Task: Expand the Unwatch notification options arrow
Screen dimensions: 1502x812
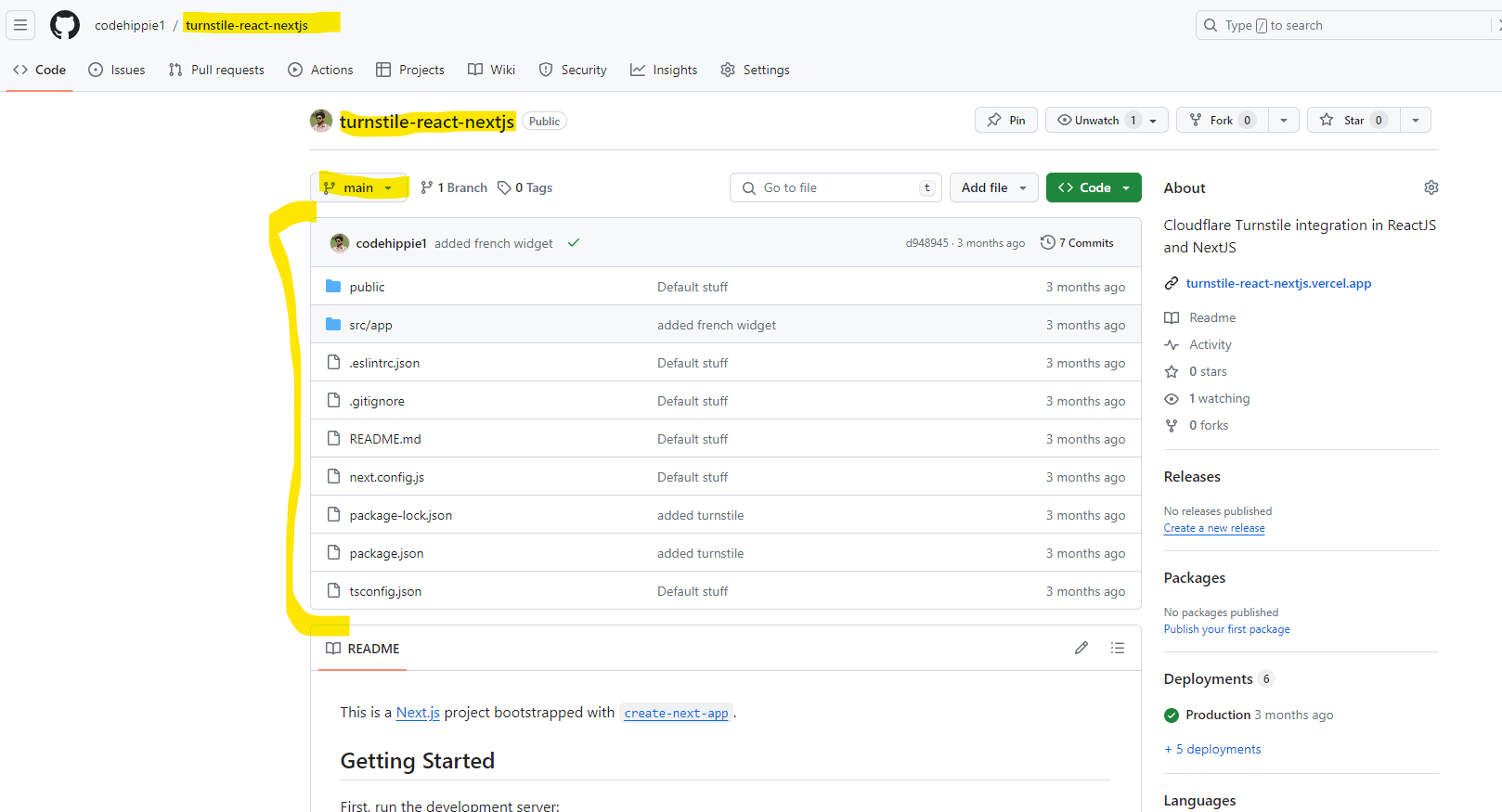Action: [1154, 120]
